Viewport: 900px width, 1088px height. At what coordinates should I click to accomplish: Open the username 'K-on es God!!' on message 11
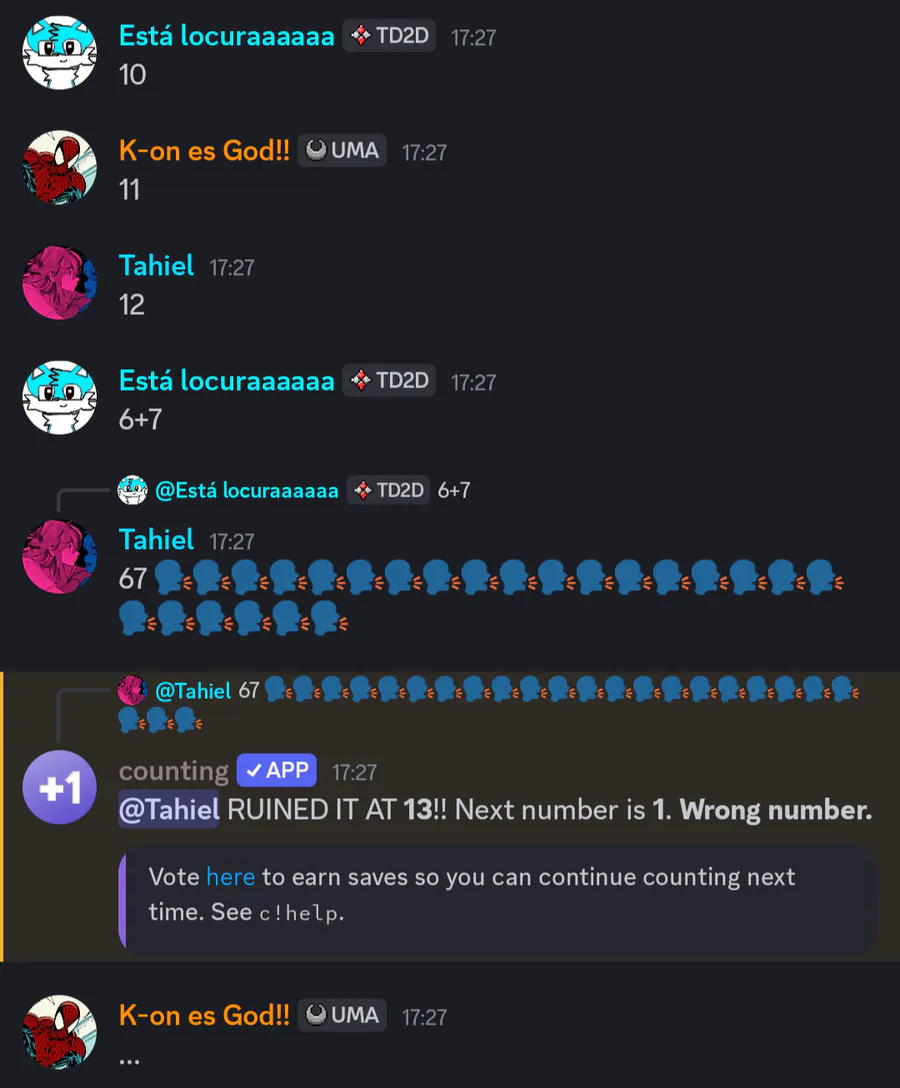pyautogui.click(x=204, y=151)
